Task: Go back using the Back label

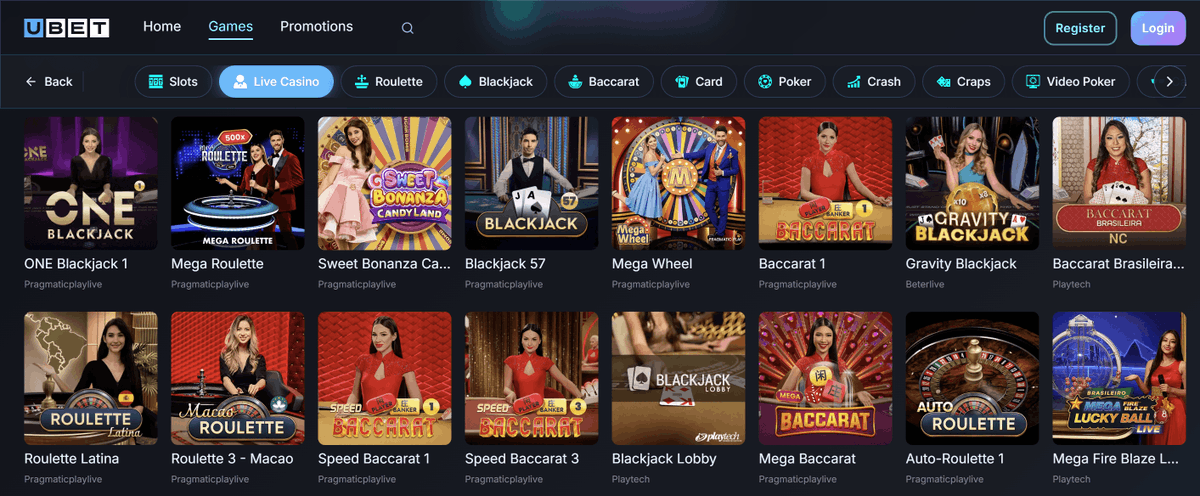Action: [58, 82]
